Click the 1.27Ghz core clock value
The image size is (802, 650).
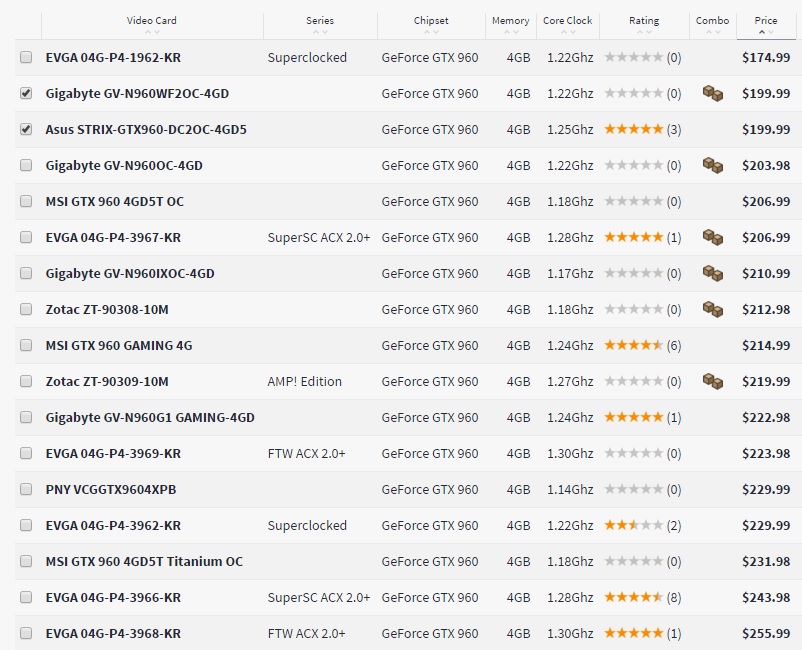coord(570,382)
